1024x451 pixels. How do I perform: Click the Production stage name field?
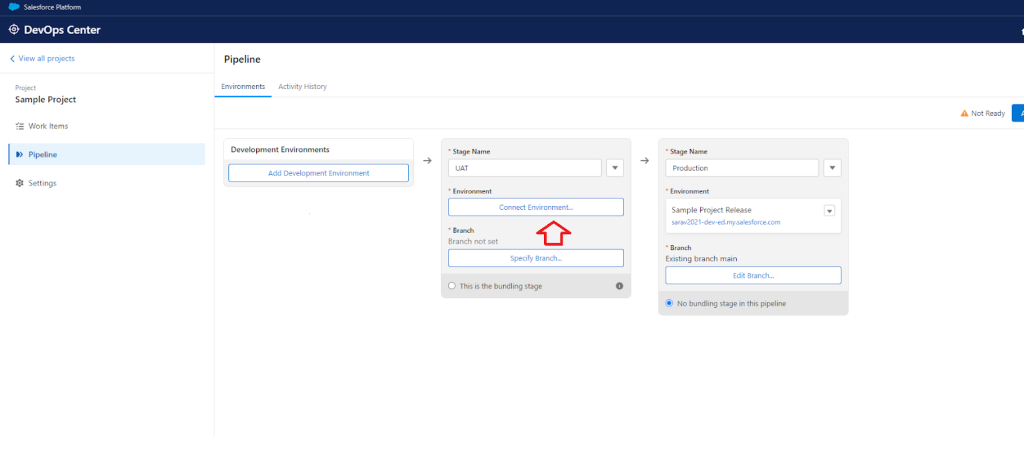coord(742,168)
